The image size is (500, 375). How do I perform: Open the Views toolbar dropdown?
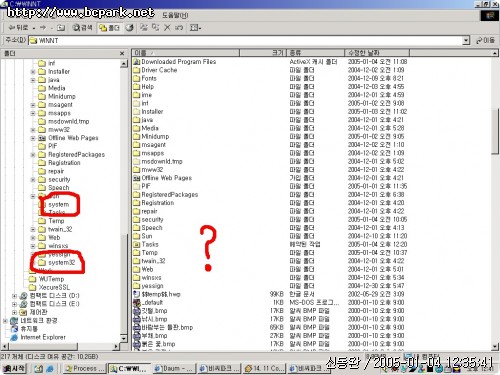tap(195, 28)
